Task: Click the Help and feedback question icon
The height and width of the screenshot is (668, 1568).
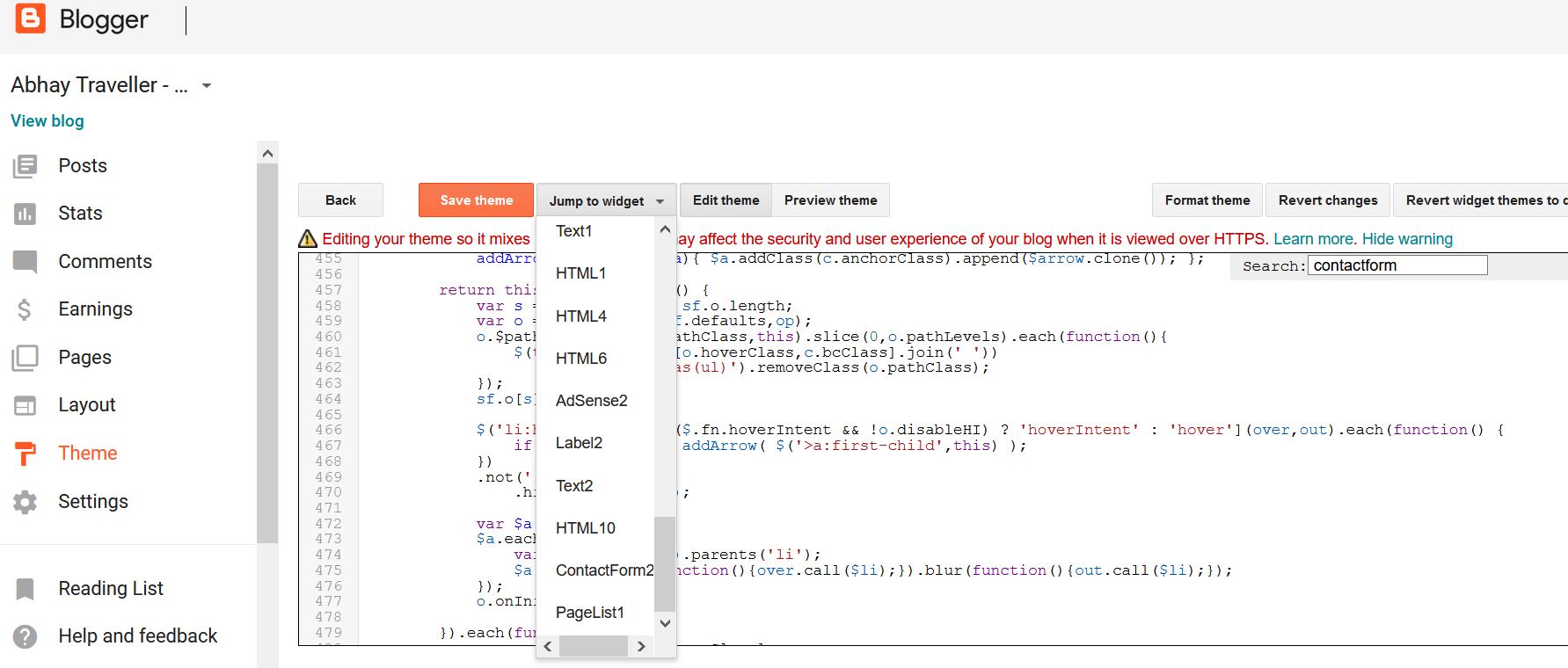Action: (26, 636)
